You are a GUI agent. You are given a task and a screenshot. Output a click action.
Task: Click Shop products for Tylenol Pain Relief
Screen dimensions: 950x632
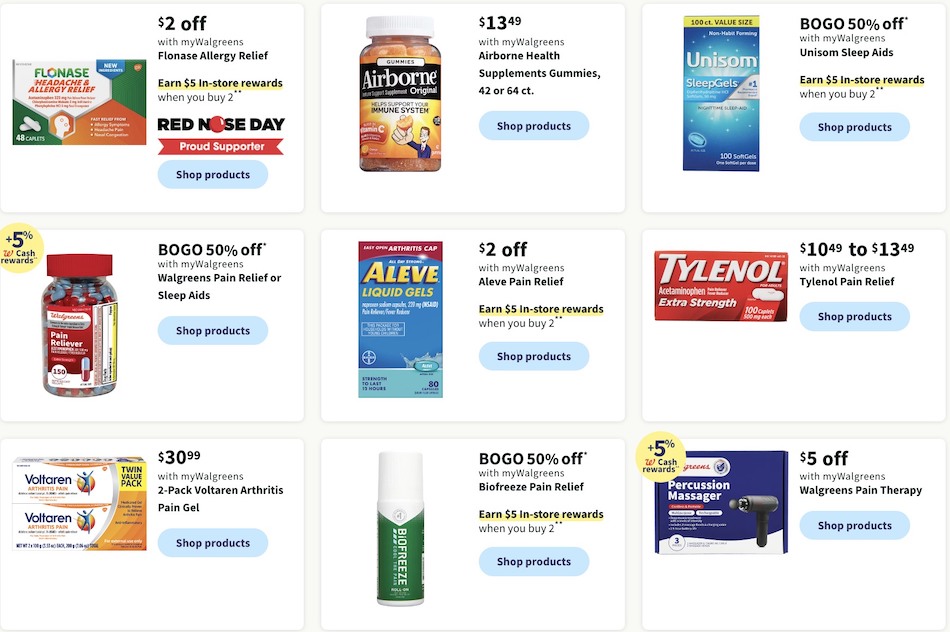(x=854, y=316)
